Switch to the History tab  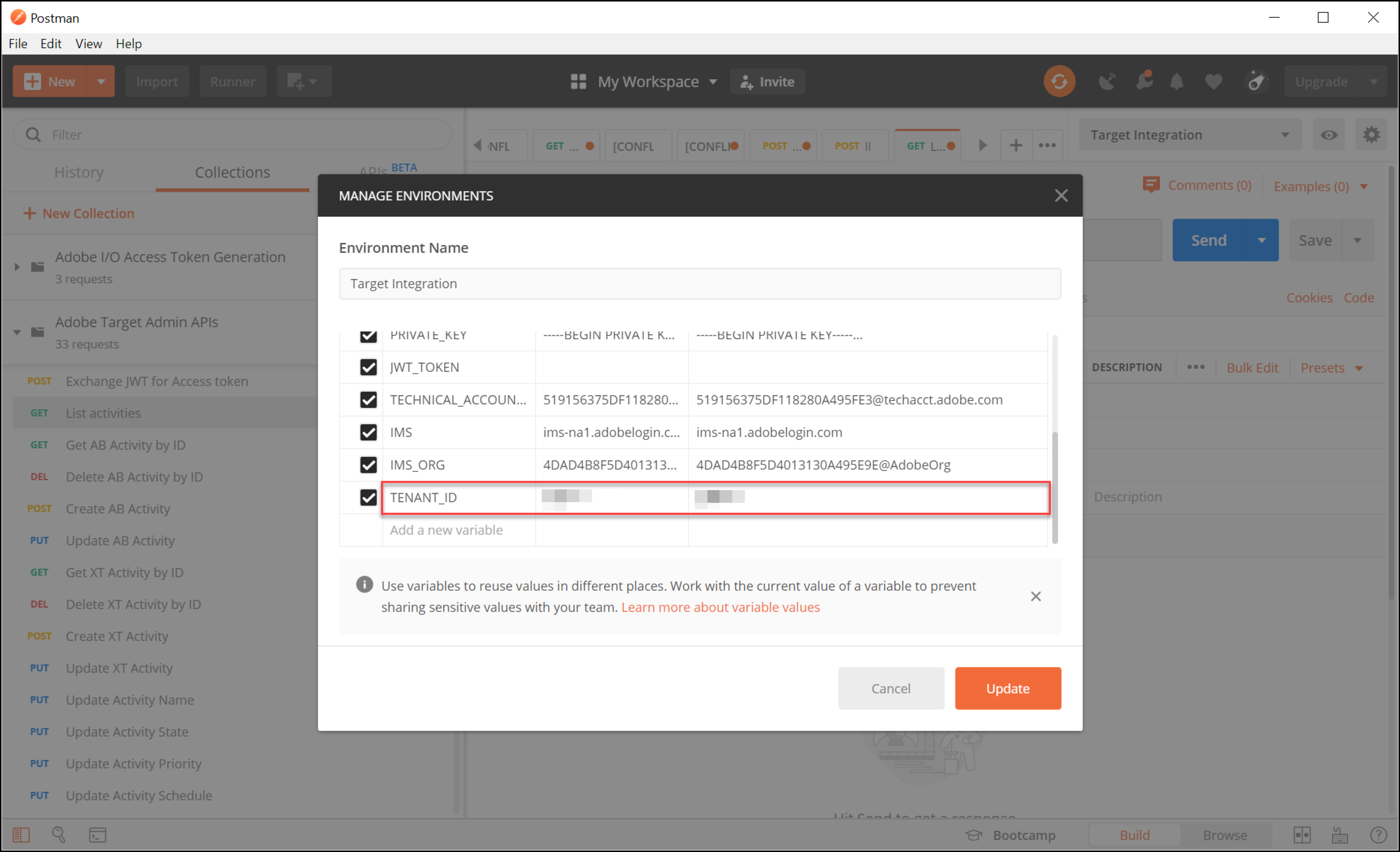(x=78, y=172)
